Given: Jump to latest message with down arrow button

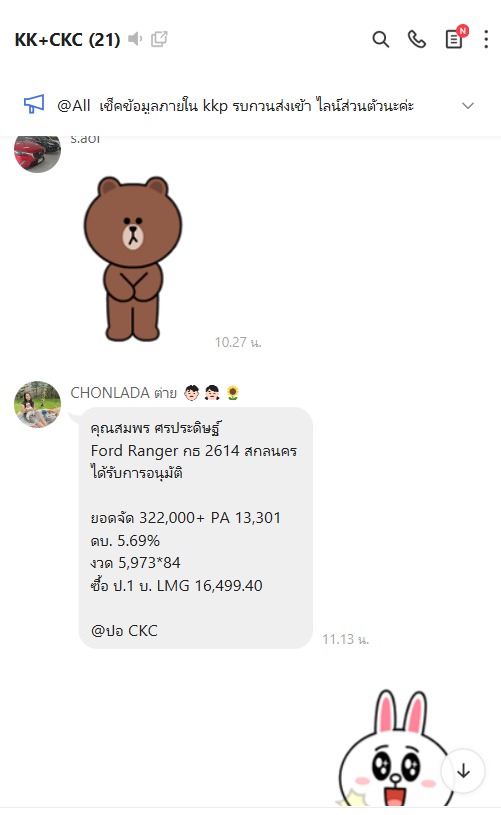Looking at the screenshot, I should click(x=463, y=771).
